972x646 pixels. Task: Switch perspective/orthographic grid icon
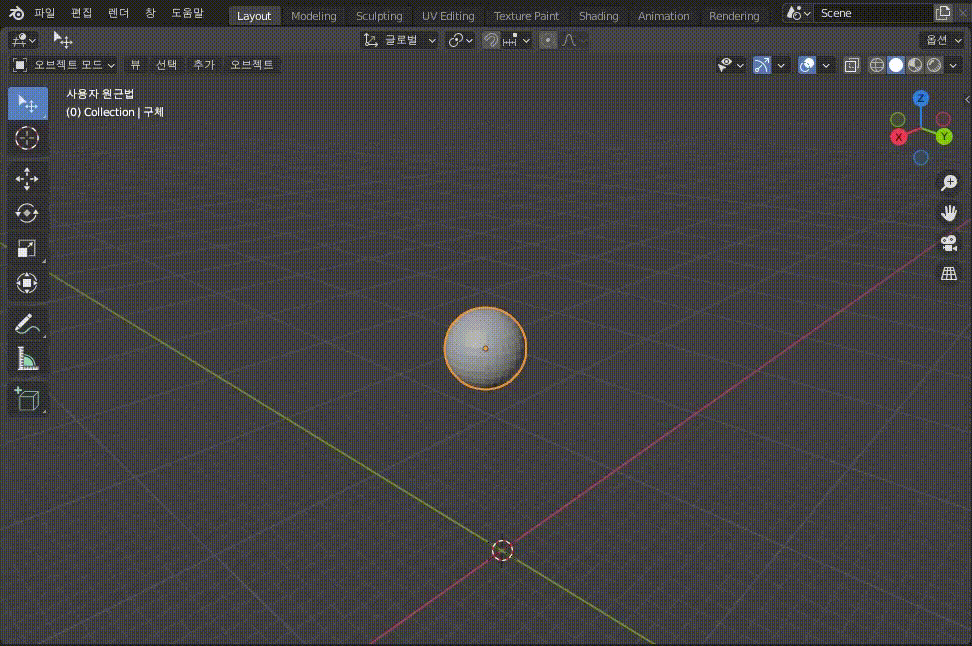coord(949,273)
